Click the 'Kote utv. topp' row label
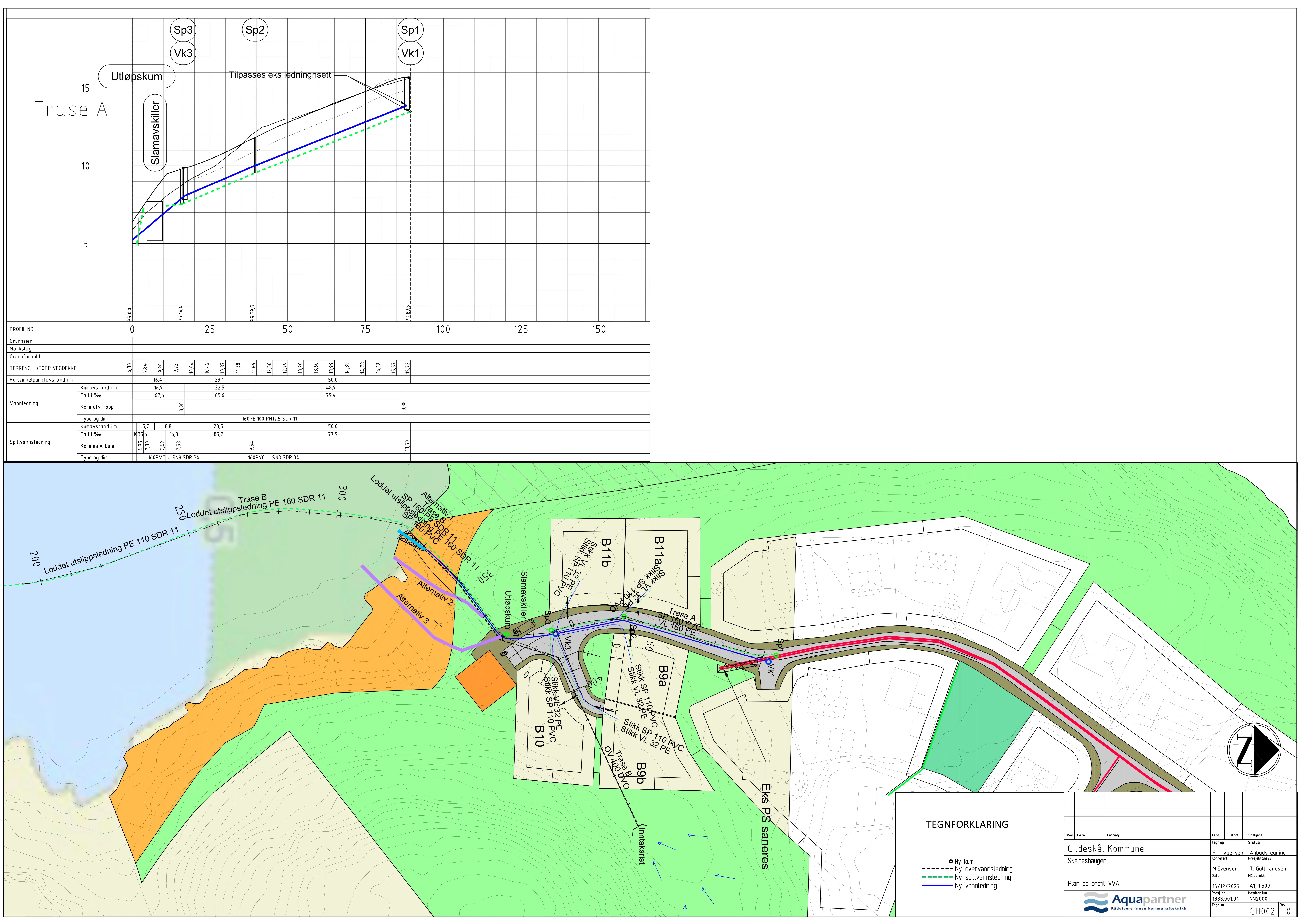This screenshot has width=1308, height=924. (97, 407)
